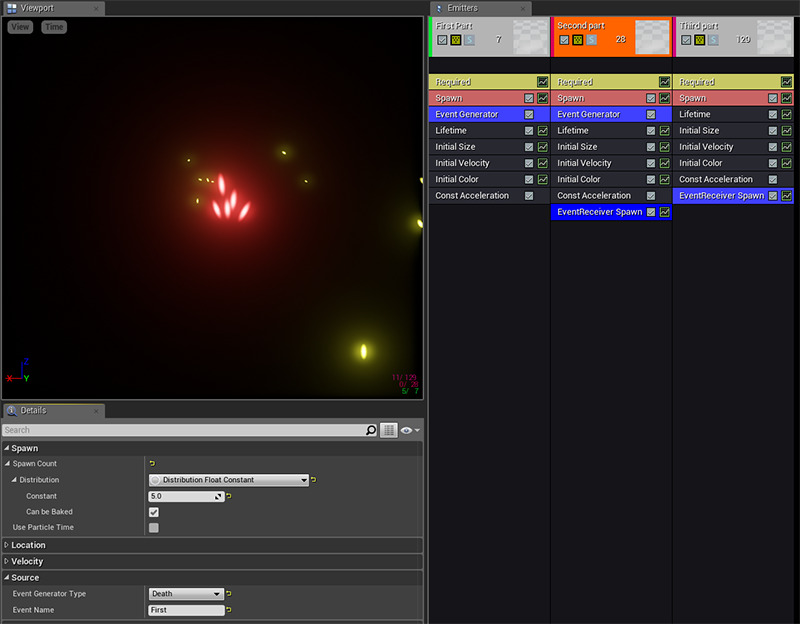Image resolution: width=800 pixels, height=624 pixels.
Task: Open Distribution Float Constant dropdown
Action: (228, 480)
